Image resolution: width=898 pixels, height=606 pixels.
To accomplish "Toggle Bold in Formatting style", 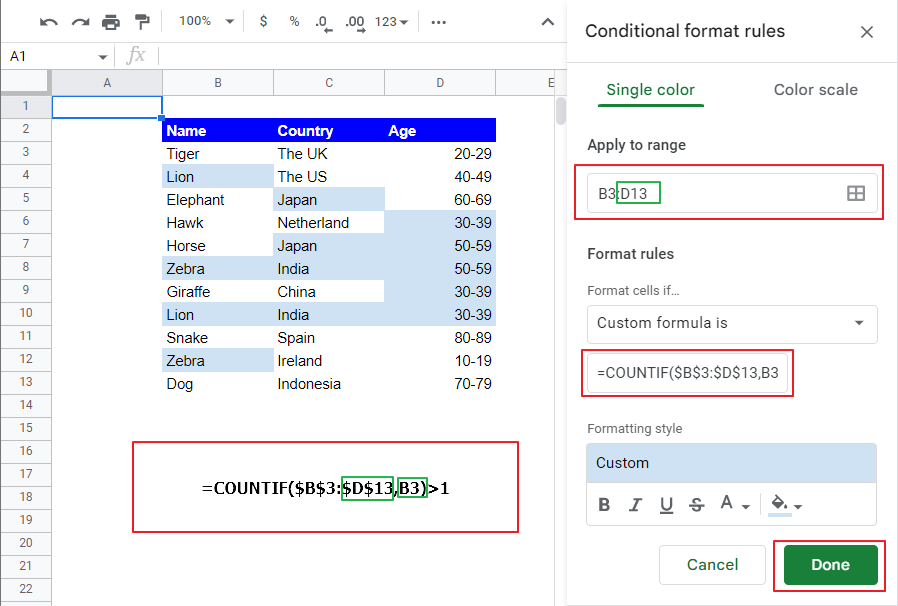I will tap(604, 504).
